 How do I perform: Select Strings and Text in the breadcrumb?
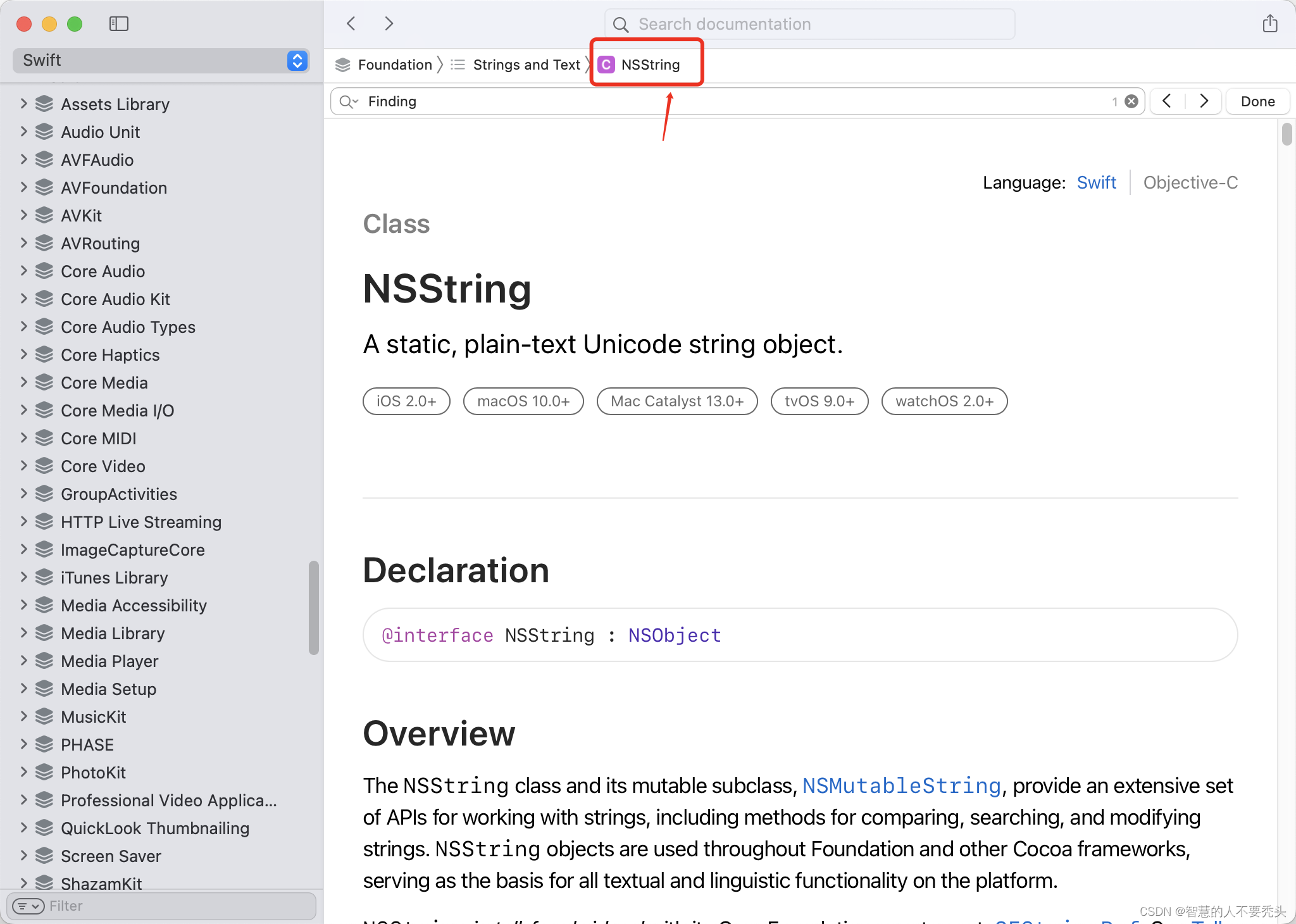click(x=526, y=64)
